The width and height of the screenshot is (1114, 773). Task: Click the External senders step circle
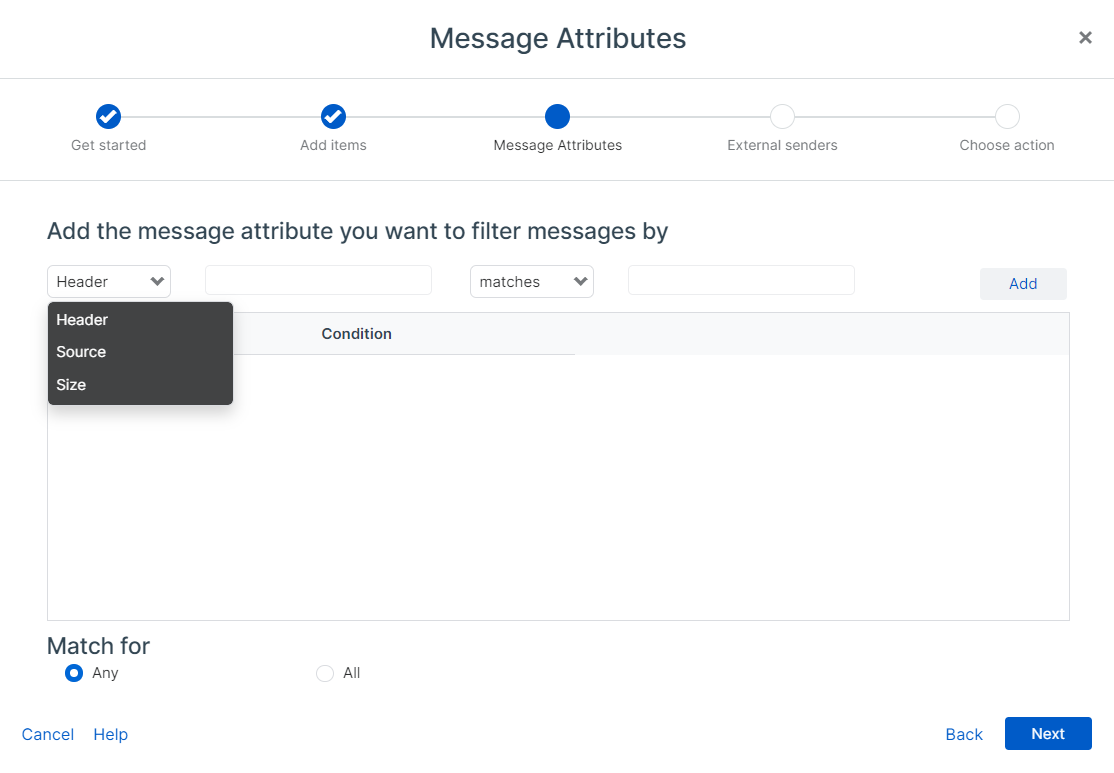(782, 116)
